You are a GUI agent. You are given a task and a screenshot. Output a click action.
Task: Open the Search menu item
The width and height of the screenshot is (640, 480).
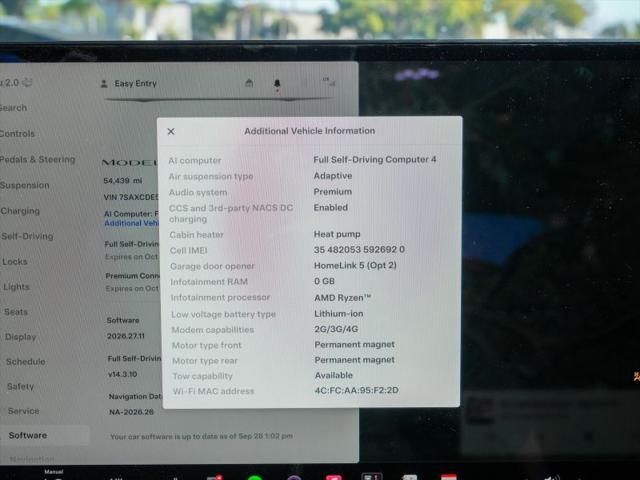[13, 108]
